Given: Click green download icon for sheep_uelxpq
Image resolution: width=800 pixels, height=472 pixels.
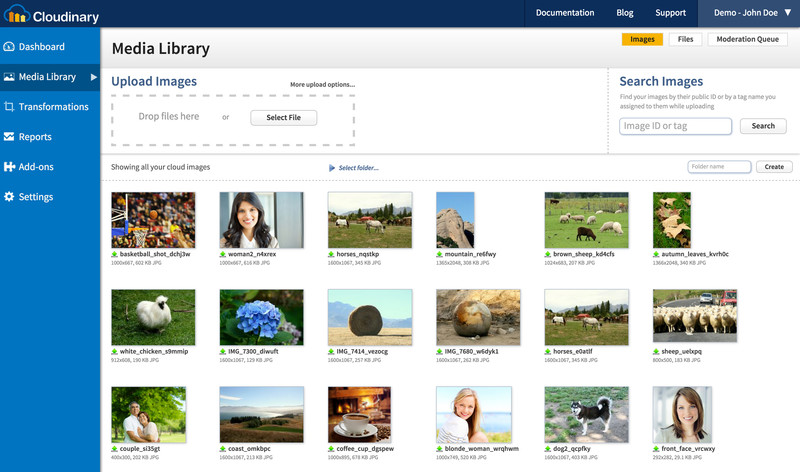Looking at the screenshot, I should pyautogui.click(x=656, y=352).
